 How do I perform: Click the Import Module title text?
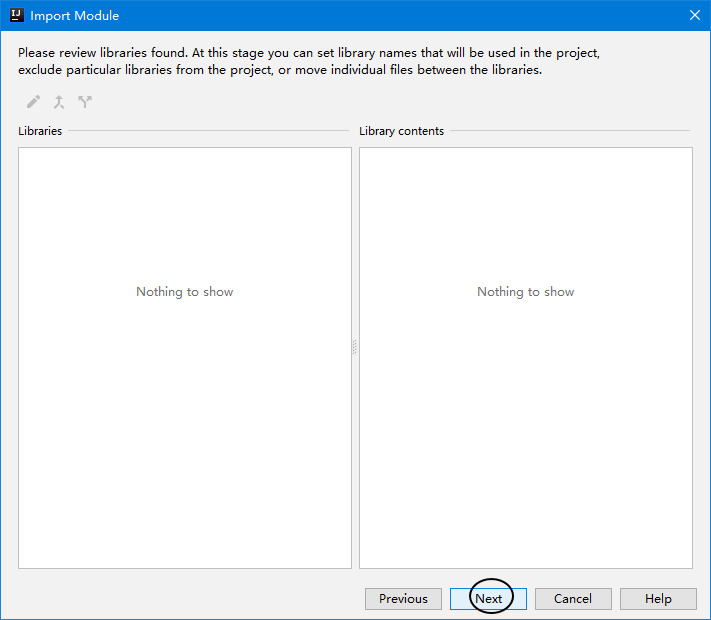[x=74, y=16]
